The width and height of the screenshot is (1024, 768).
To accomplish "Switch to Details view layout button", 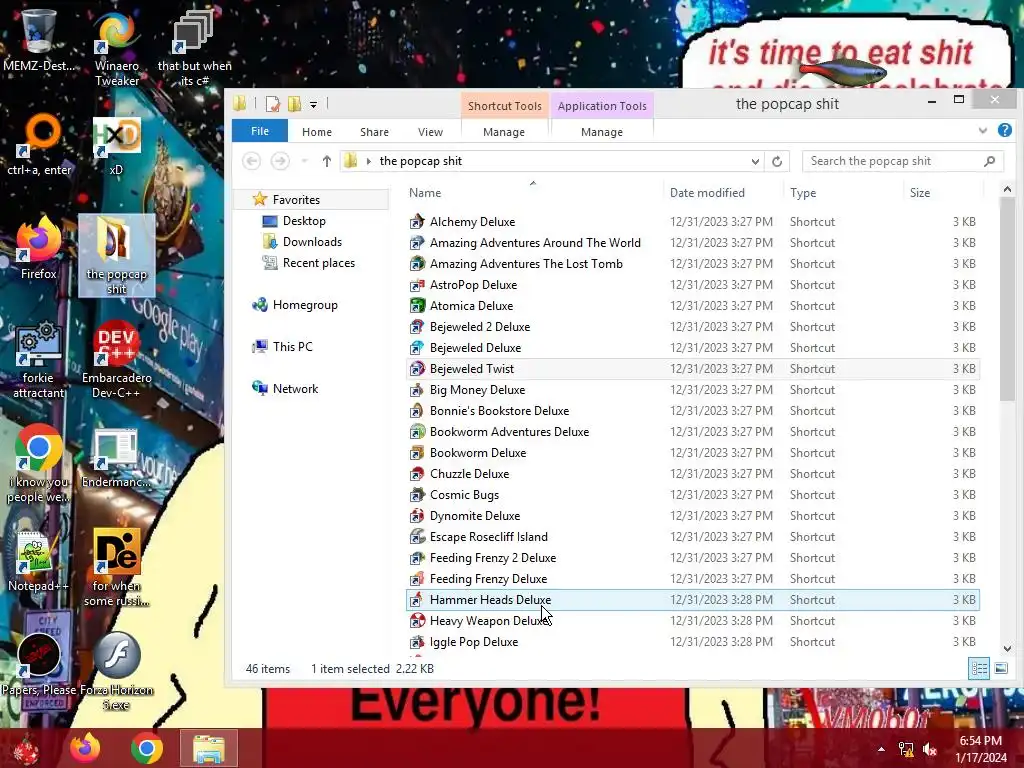I will 979,668.
